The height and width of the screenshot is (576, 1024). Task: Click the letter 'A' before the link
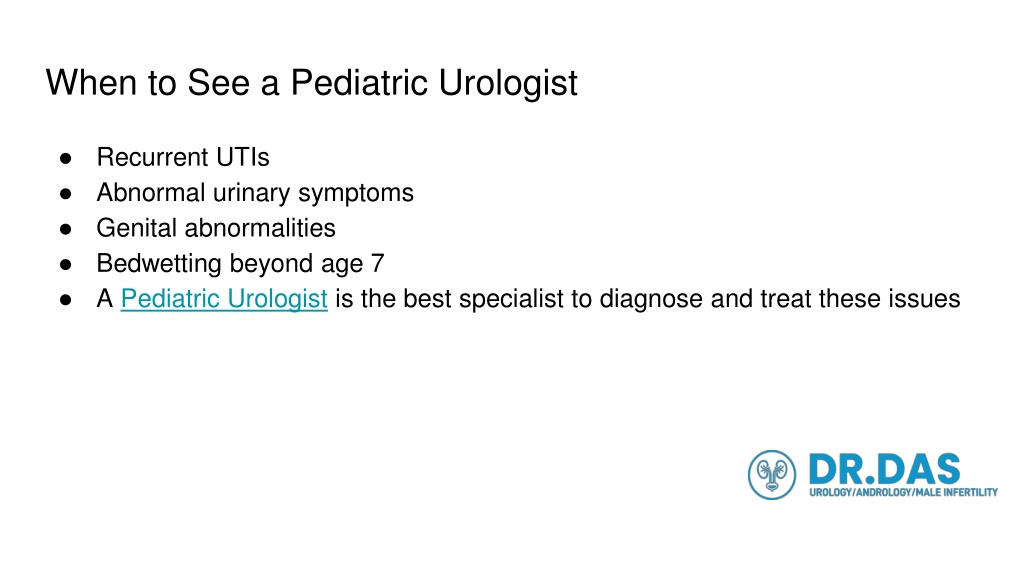[x=104, y=298]
